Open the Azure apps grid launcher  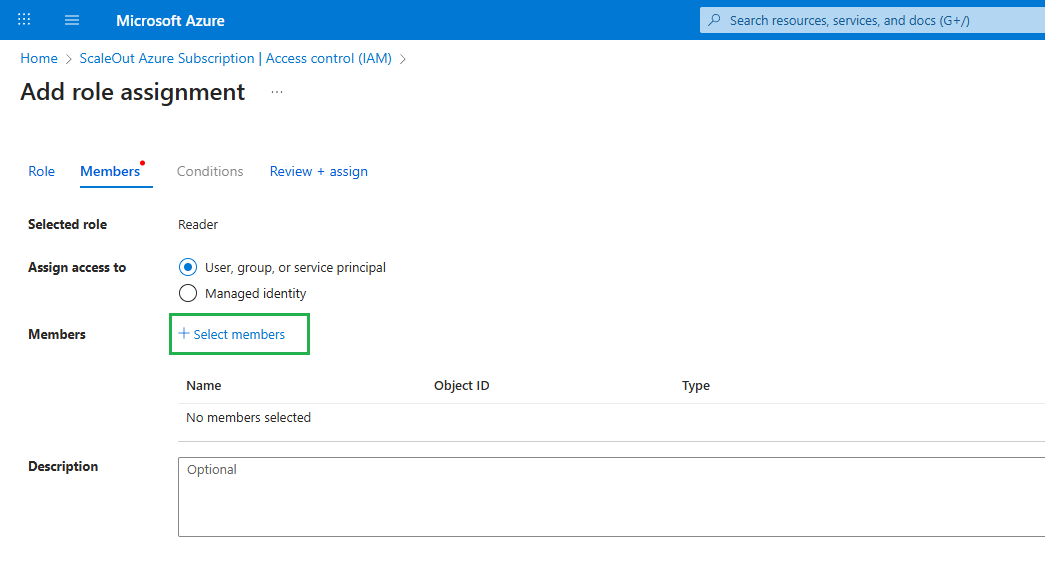coord(24,19)
